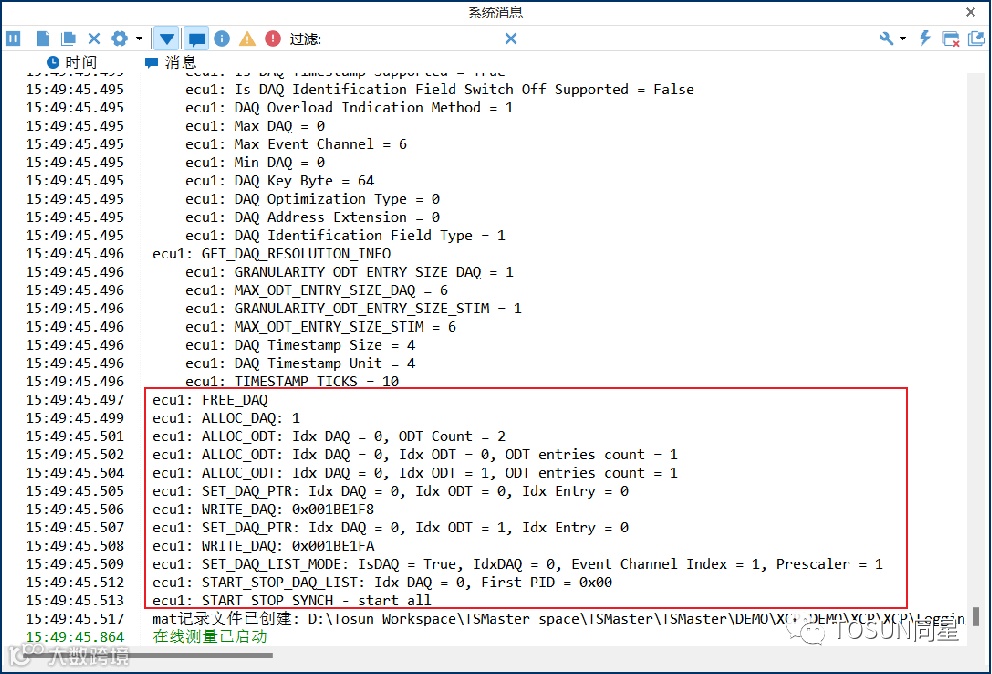Screen dimensions: 992x674
Task: Open the wrench tools icon
Action: [x=886, y=39]
